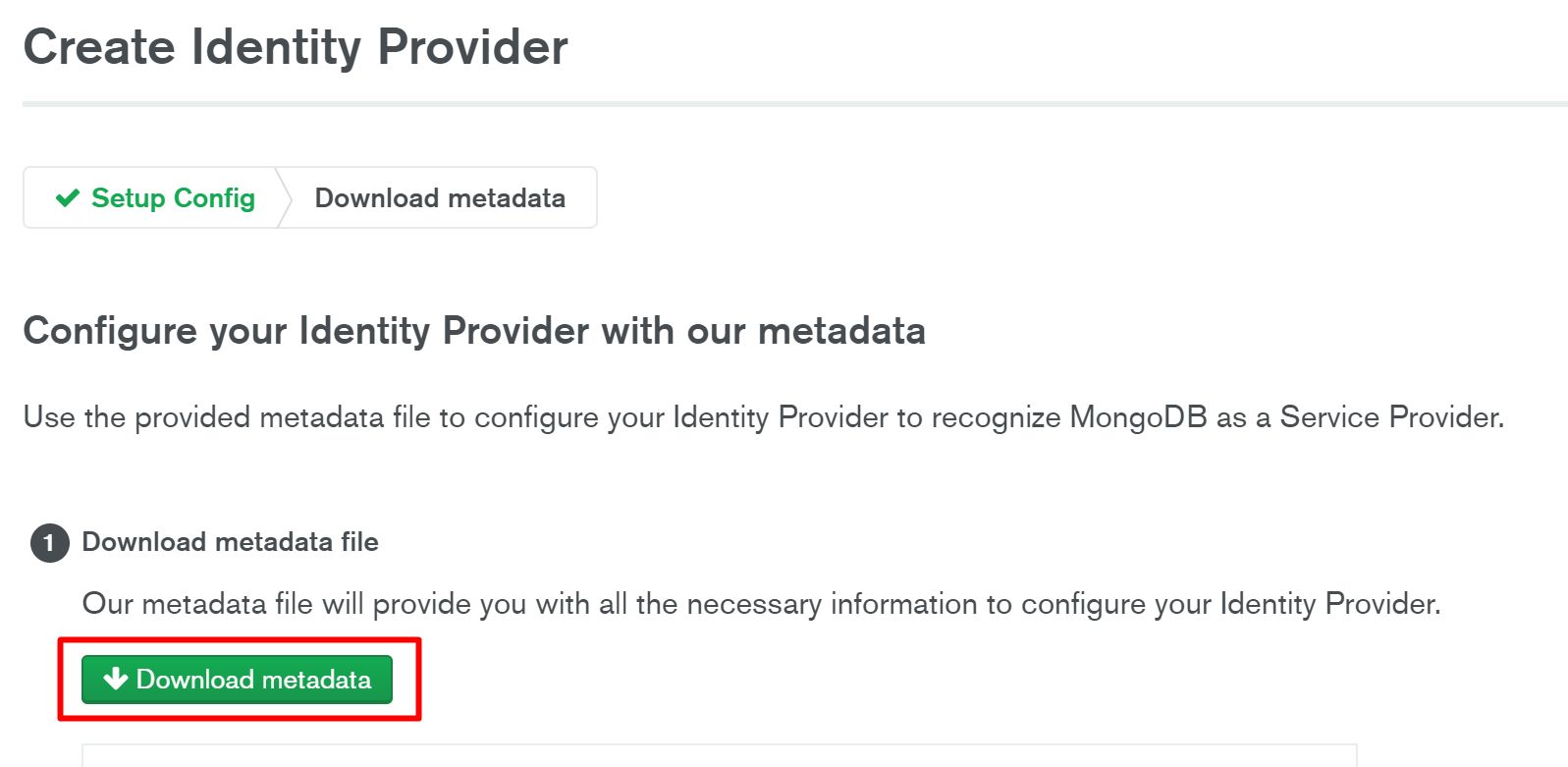
Task: Click the horizontal divider under the page title
Action: 794,103
